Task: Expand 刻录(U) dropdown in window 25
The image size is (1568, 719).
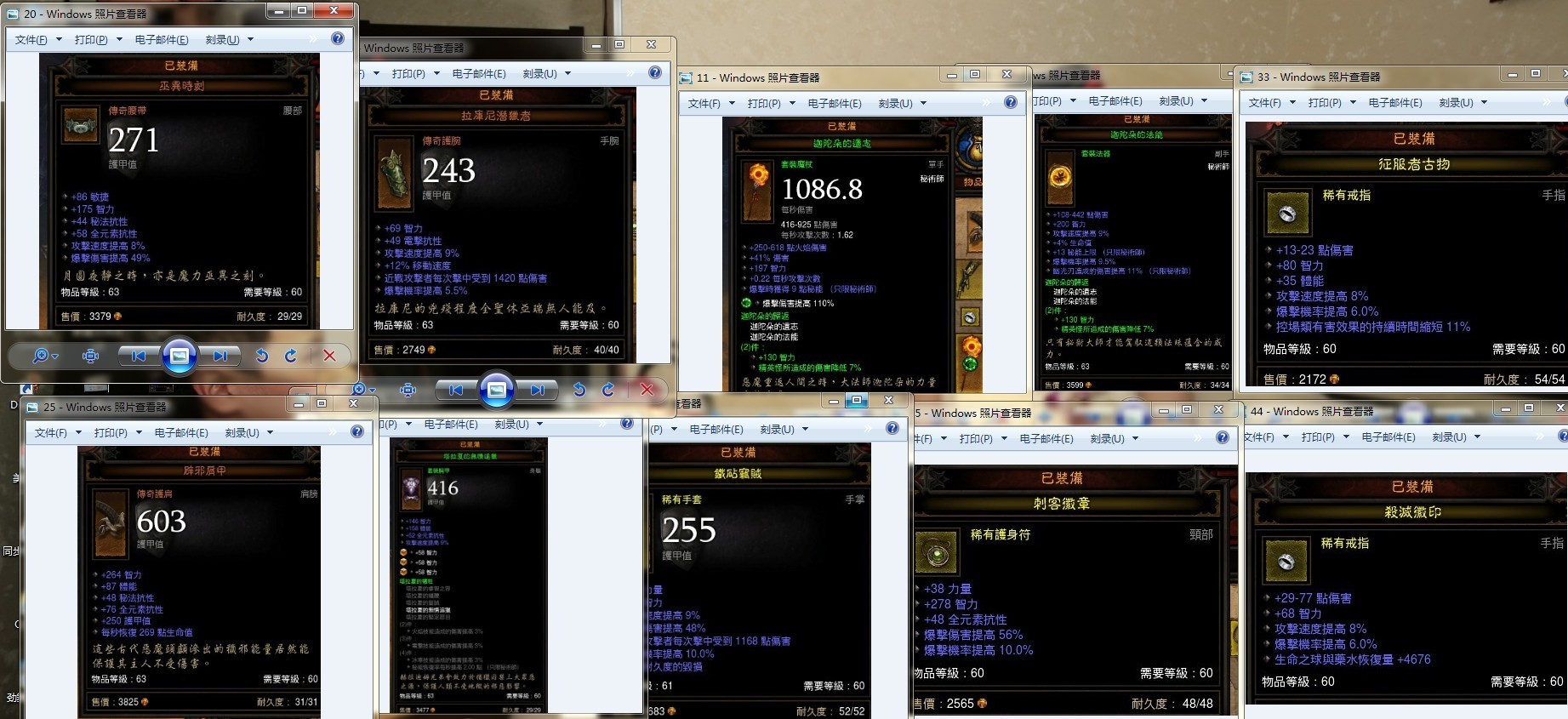Action: 270,432
